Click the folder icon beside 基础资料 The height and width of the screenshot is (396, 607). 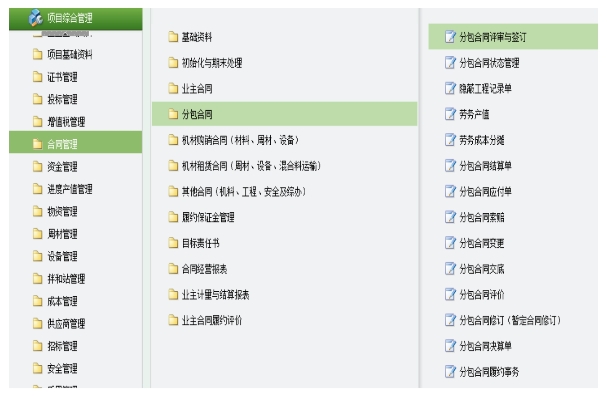[x=173, y=37]
